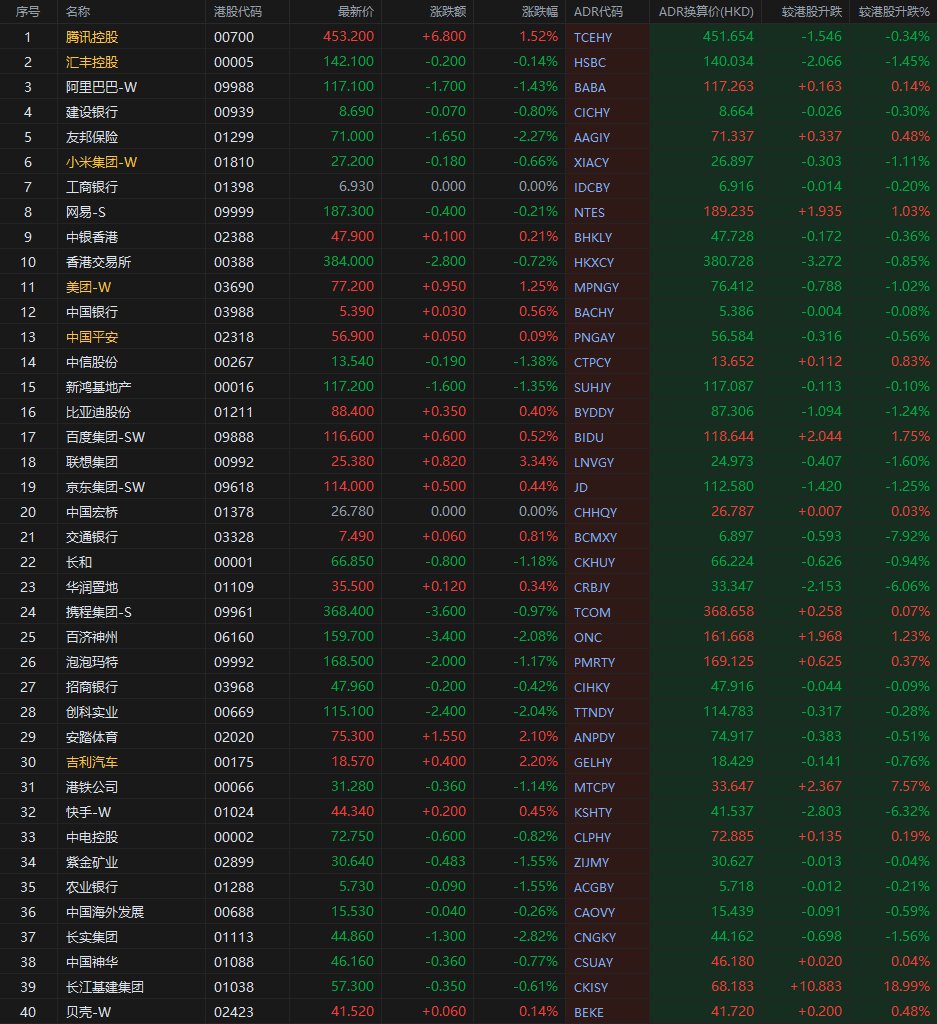Viewport: 937px width, 1024px height.
Task: Sort by 涨跌额 column header
Action: tap(448, 12)
